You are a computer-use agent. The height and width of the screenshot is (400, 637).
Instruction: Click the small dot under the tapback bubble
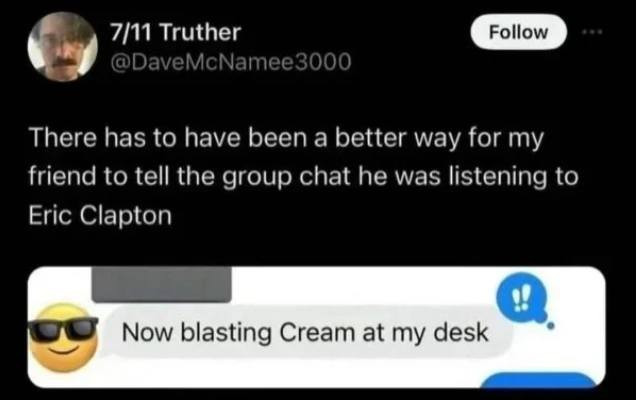[x=550, y=325]
